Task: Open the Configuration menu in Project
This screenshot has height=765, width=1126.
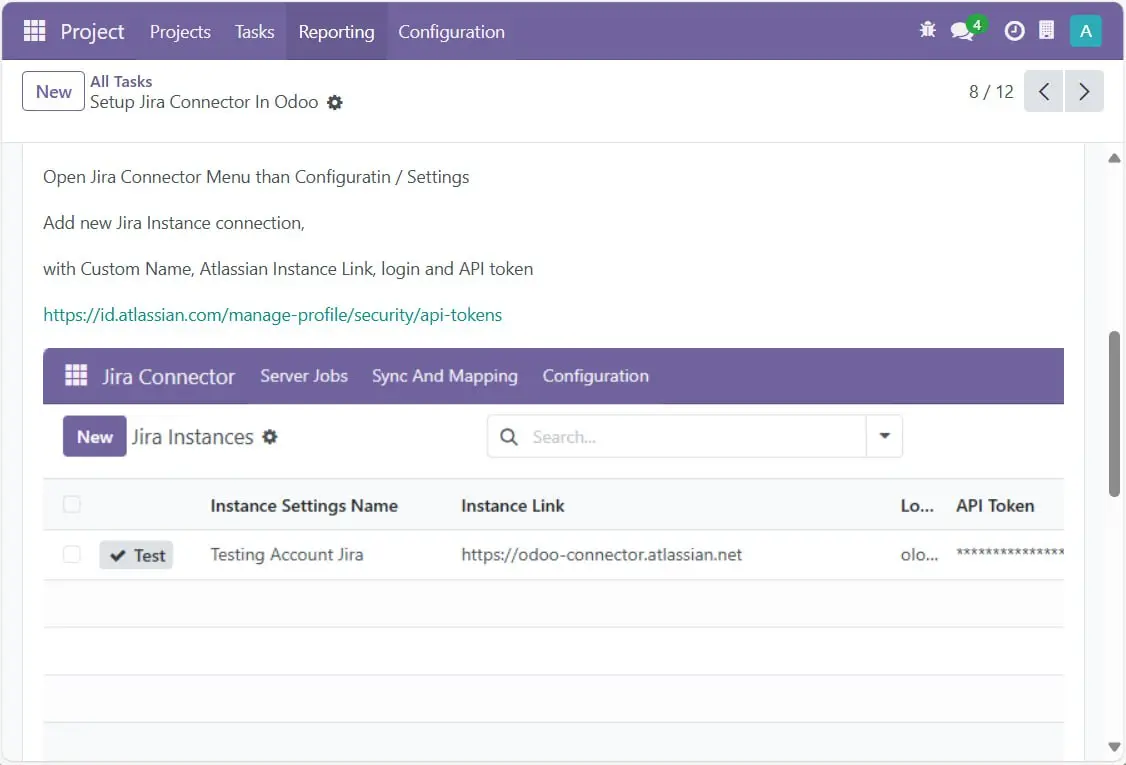Action: pos(451,32)
